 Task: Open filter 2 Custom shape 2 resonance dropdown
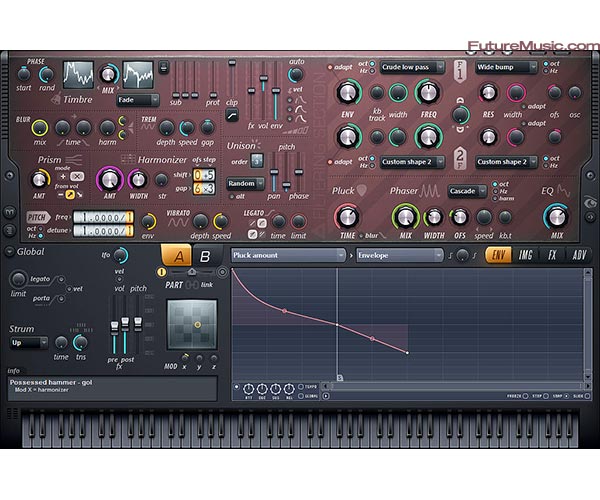click(x=506, y=162)
